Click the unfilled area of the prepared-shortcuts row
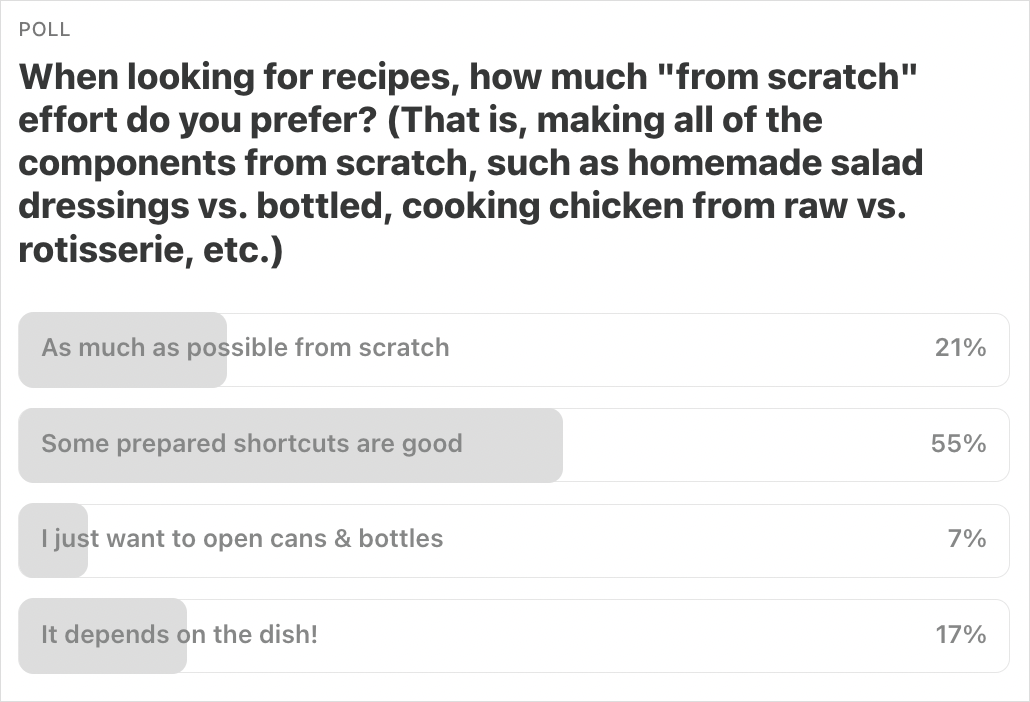Viewport: 1030px width, 702px height. point(742,445)
